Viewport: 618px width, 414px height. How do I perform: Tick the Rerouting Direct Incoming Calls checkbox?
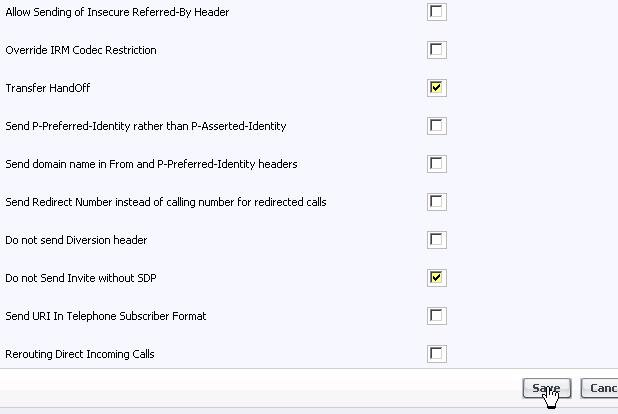(436, 354)
